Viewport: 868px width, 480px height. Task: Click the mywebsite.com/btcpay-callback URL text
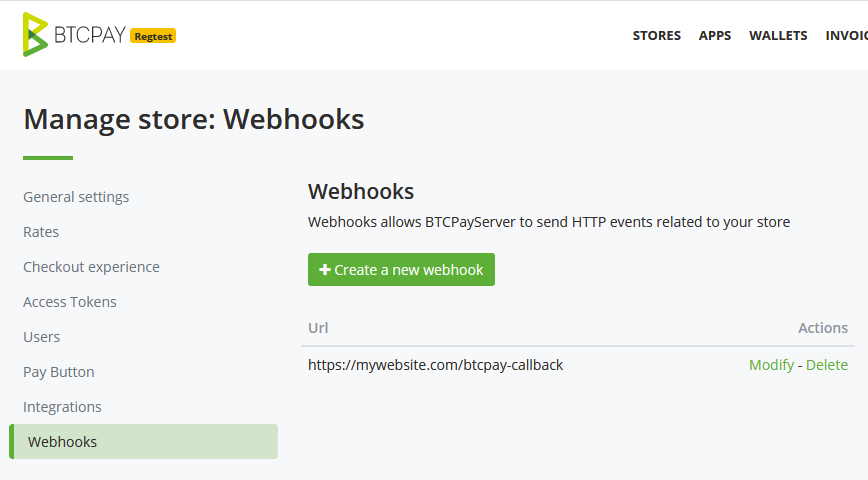(435, 365)
